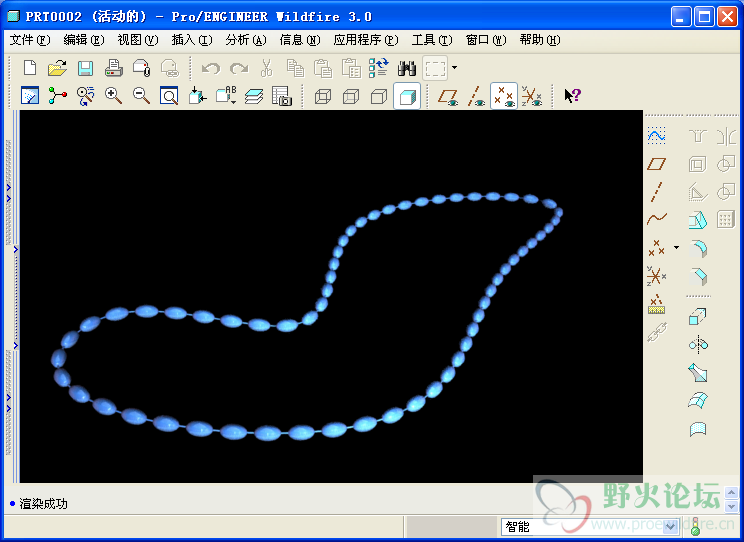Click the Datum Plane tool
Viewport: 744px width, 542px height.
click(x=657, y=164)
